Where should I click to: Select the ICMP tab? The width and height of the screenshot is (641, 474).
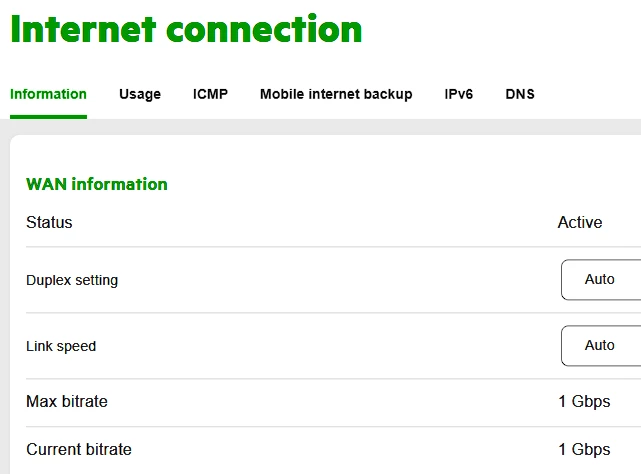coord(210,94)
